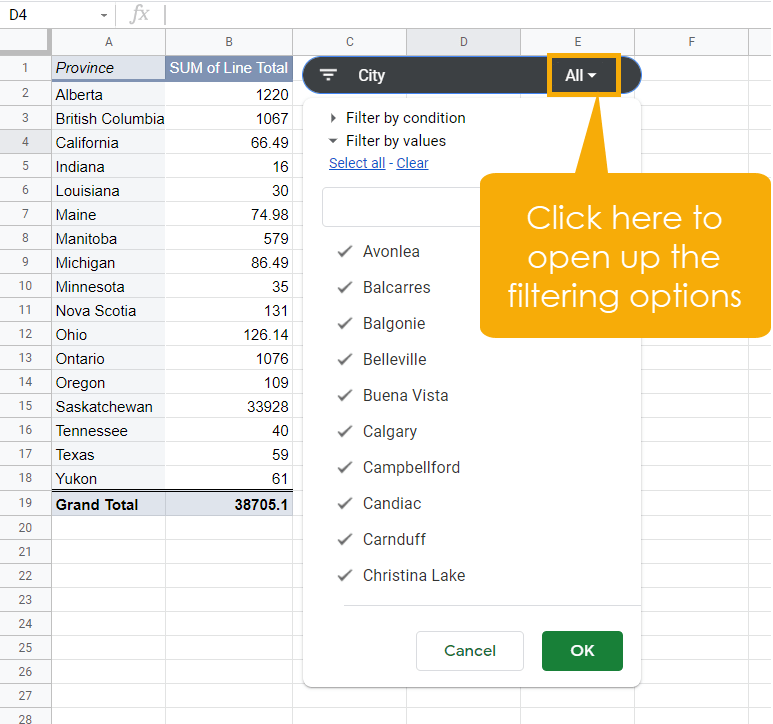
Task: Select row 19 header
Action: (25, 503)
